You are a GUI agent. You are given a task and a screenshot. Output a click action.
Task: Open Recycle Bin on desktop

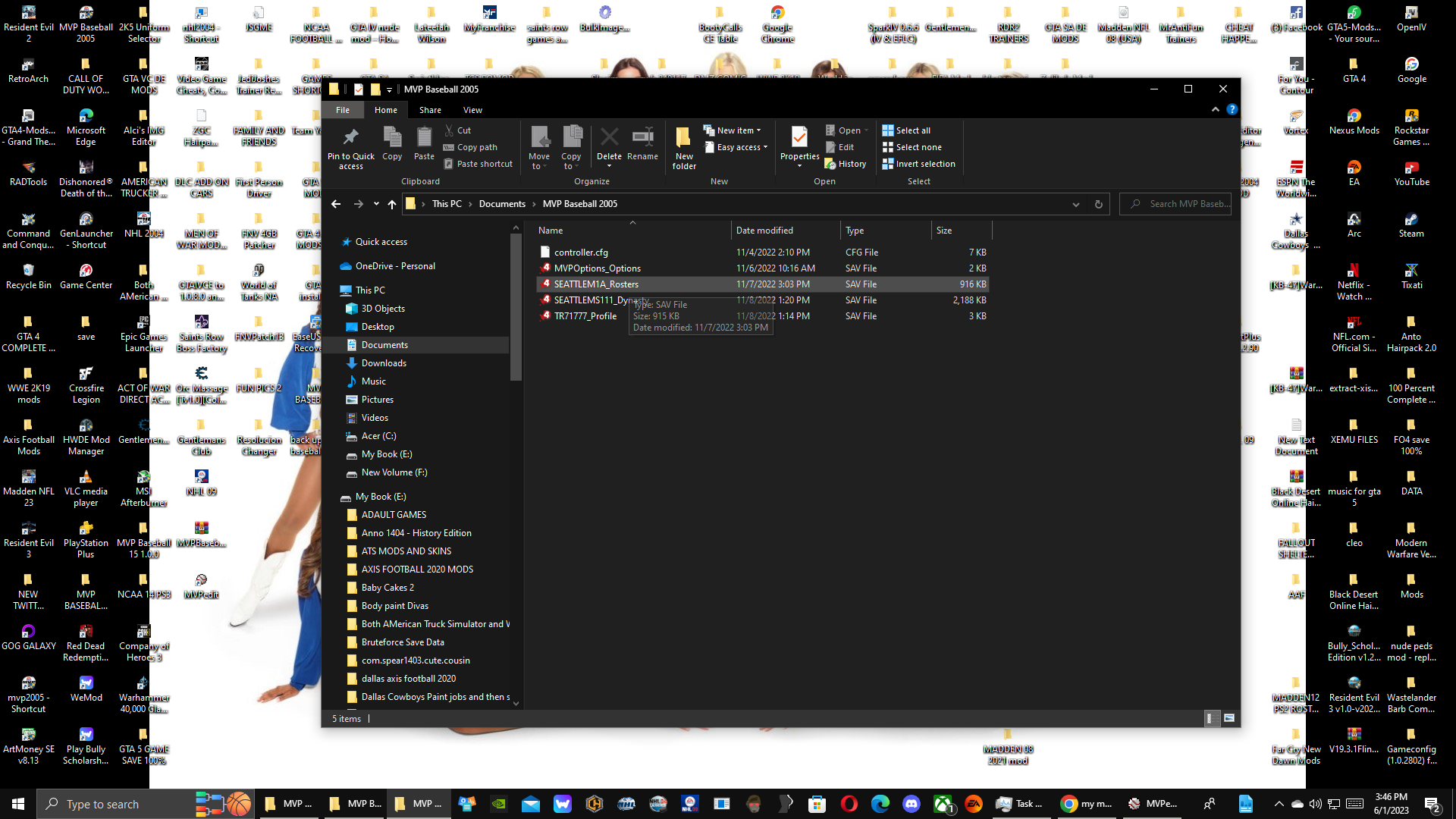tap(29, 278)
